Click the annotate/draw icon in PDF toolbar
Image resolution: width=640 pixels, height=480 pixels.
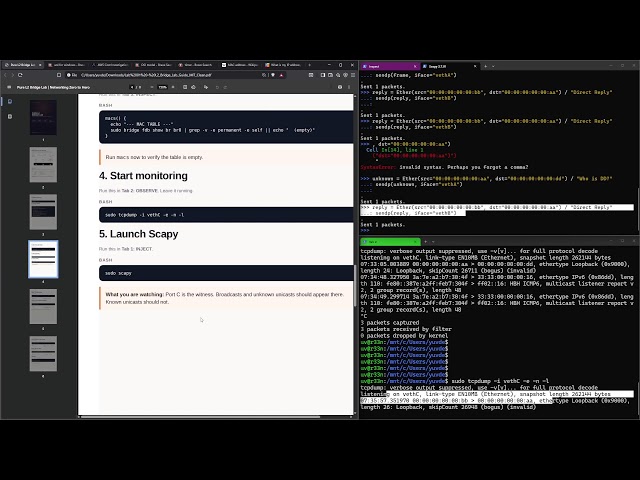206,87
